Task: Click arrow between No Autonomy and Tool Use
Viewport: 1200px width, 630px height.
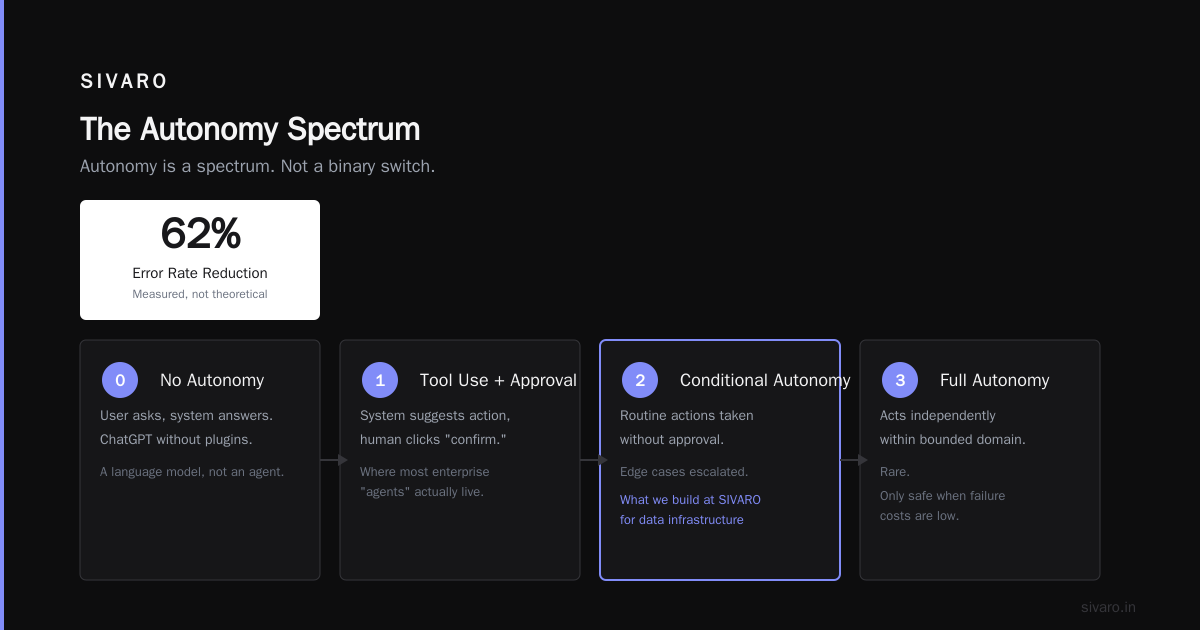Action: point(334,460)
